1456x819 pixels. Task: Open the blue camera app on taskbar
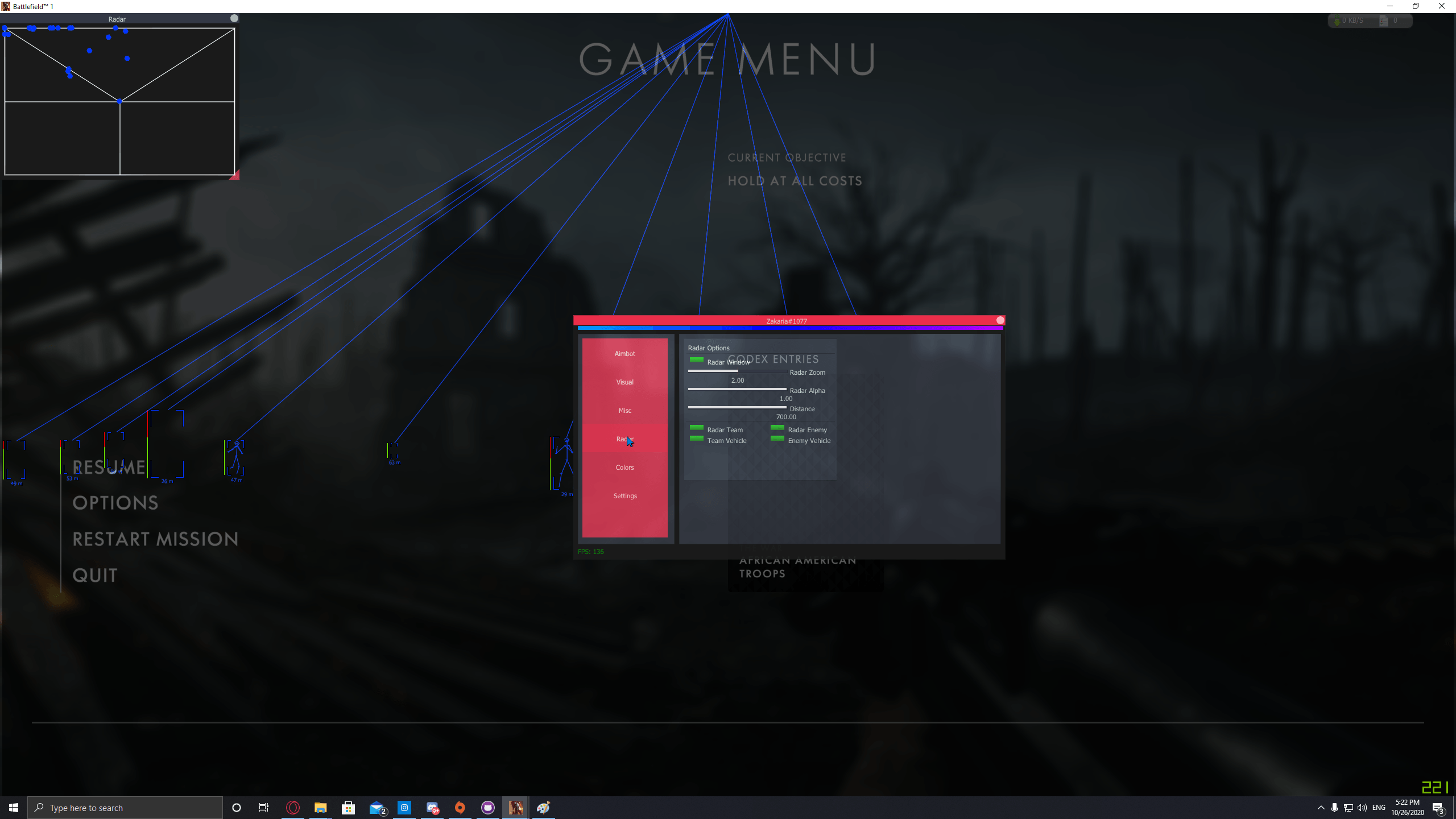point(404,808)
